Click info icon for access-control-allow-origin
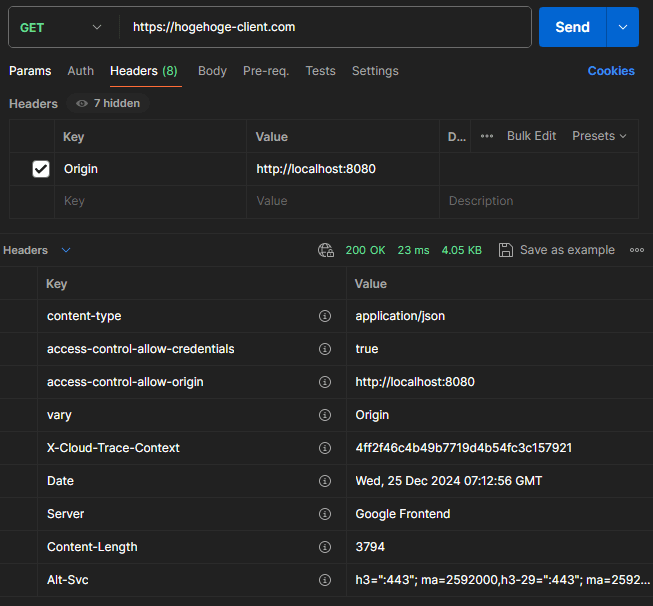Image resolution: width=653 pixels, height=606 pixels. [x=325, y=382]
